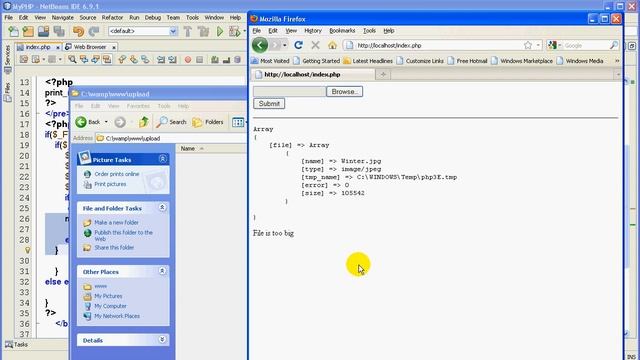Click Make a new folder link
The image size is (640, 360).
pyautogui.click(x=116, y=222)
